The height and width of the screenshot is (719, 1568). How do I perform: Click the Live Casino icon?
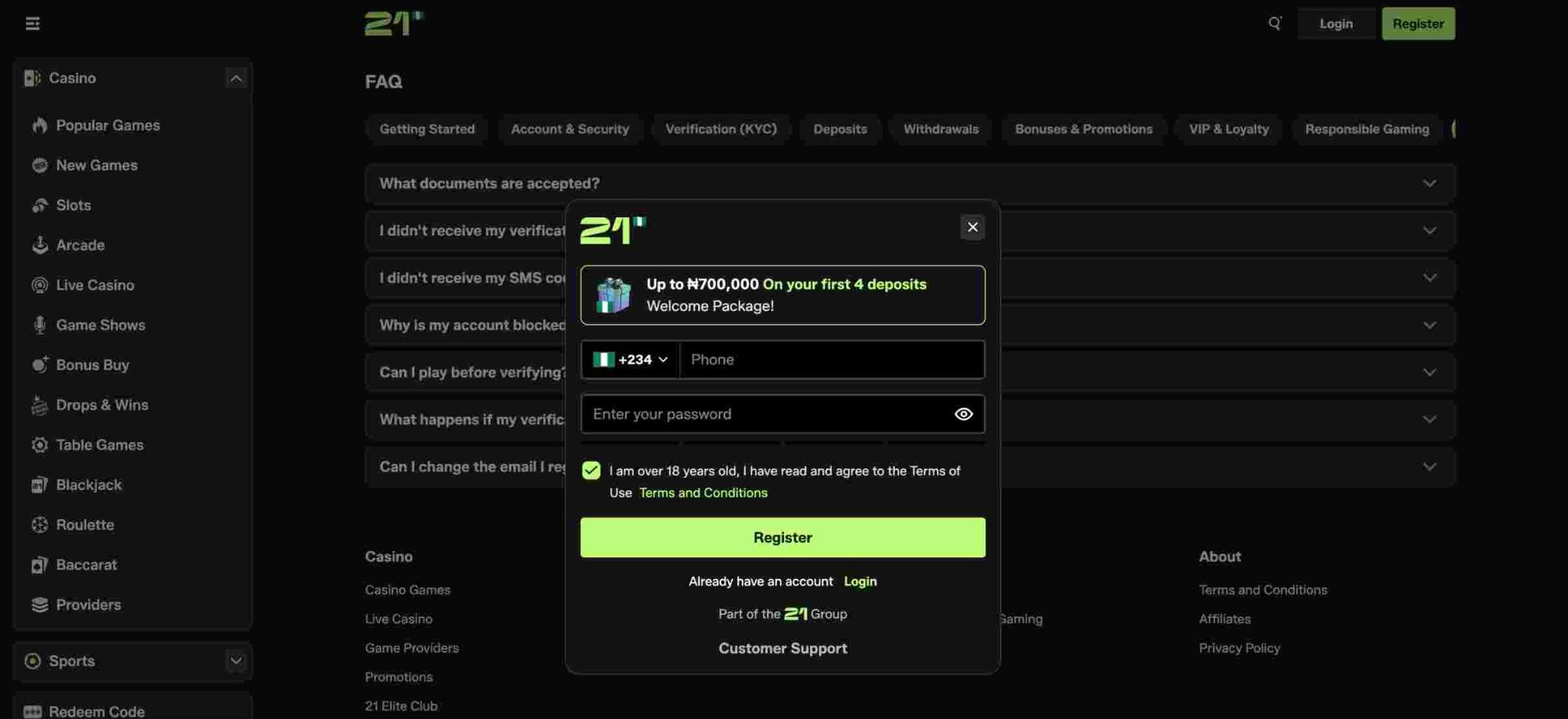[x=40, y=285]
